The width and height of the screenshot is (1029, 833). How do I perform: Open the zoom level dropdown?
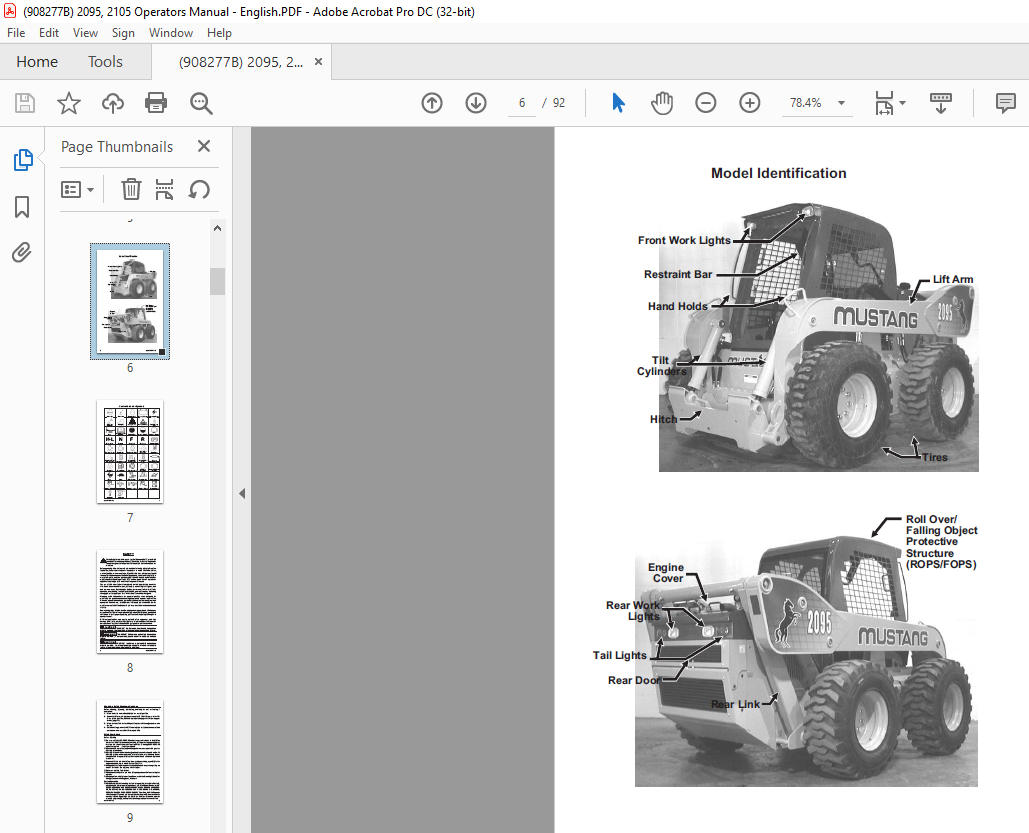click(x=841, y=103)
